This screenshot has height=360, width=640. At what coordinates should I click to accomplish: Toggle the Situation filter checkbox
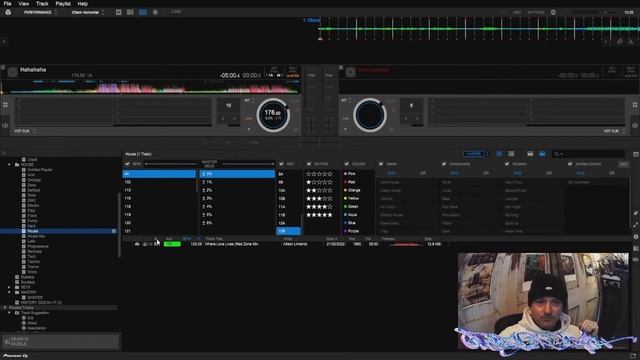pos(507,164)
